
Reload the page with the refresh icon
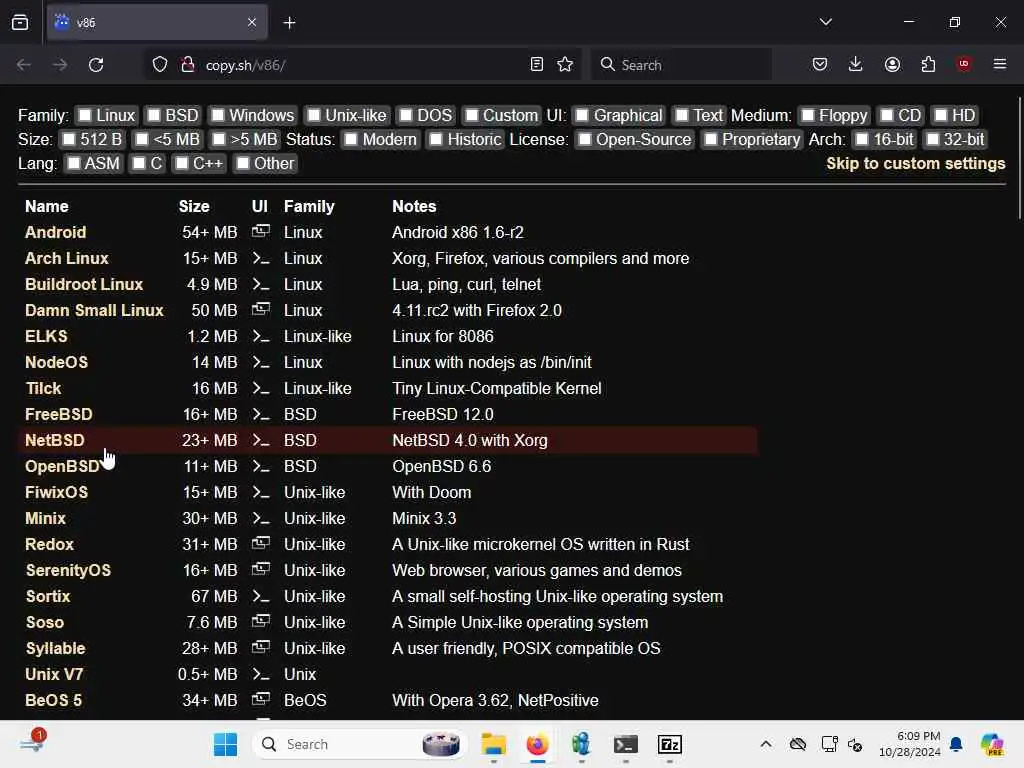click(x=96, y=65)
